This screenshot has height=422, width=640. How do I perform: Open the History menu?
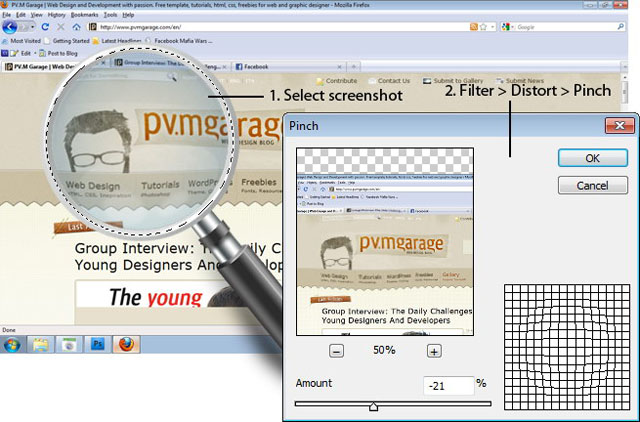56,15
